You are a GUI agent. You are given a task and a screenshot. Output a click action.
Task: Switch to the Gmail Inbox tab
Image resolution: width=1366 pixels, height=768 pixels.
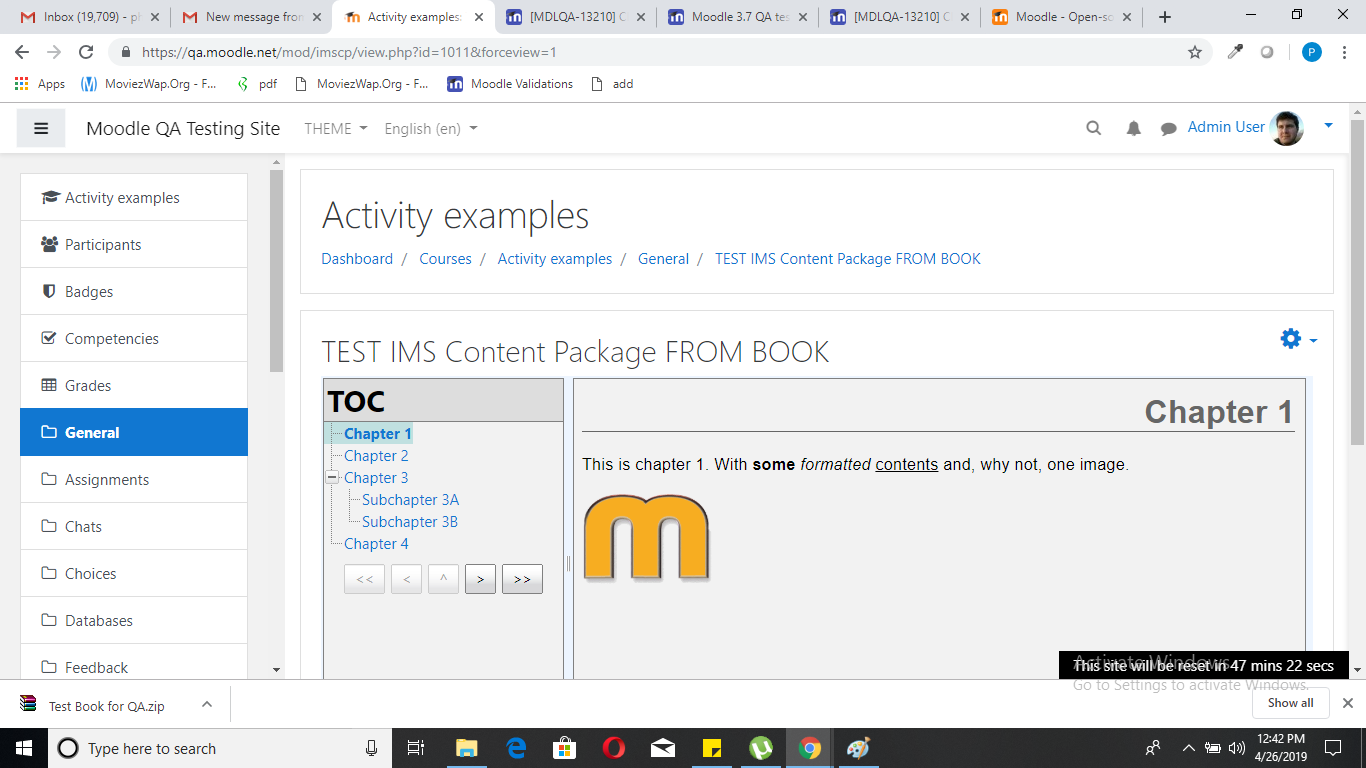coord(89,17)
